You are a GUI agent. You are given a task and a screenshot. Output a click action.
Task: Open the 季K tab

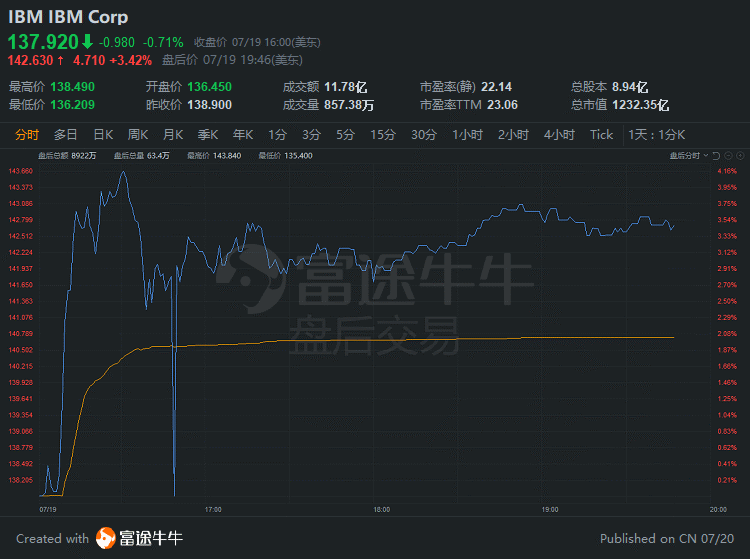coord(208,135)
